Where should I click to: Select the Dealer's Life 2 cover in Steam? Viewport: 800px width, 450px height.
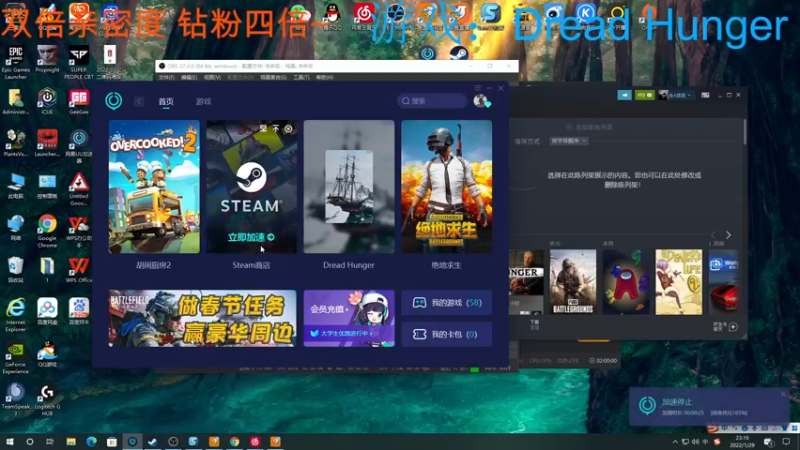[679, 282]
